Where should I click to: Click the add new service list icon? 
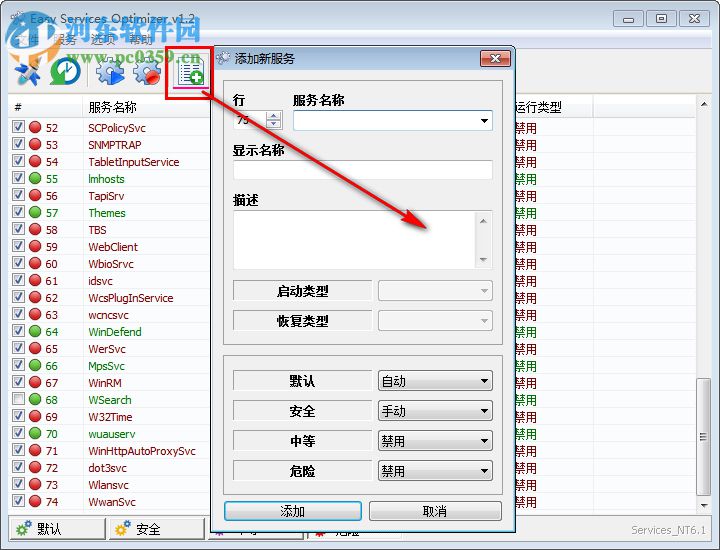190,73
